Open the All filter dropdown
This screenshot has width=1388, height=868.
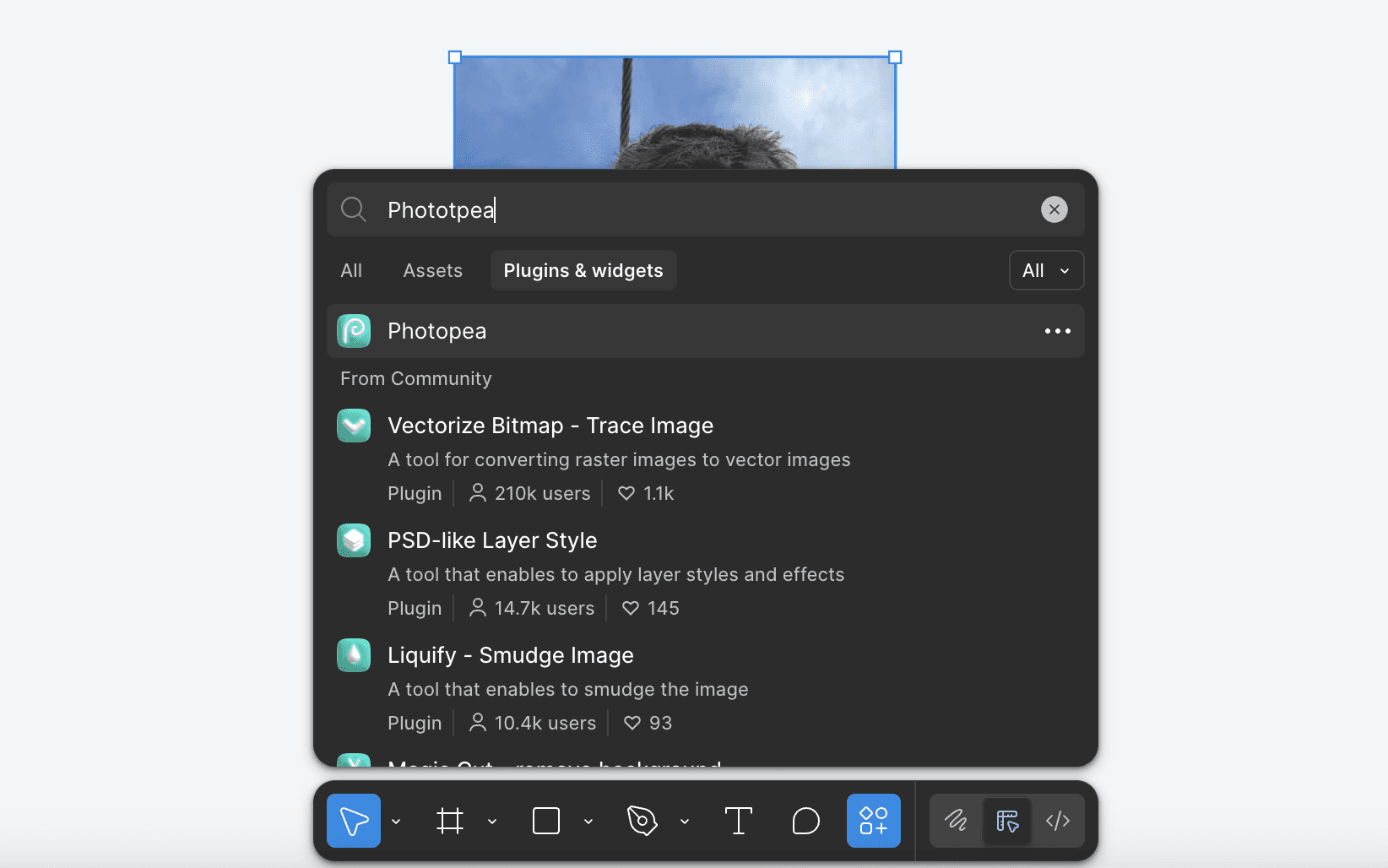[1047, 270]
